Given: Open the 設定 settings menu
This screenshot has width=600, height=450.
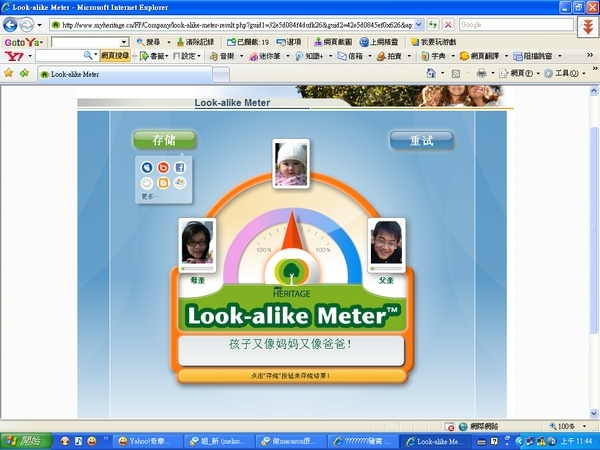Looking at the screenshot, I should [x=187, y=56].
